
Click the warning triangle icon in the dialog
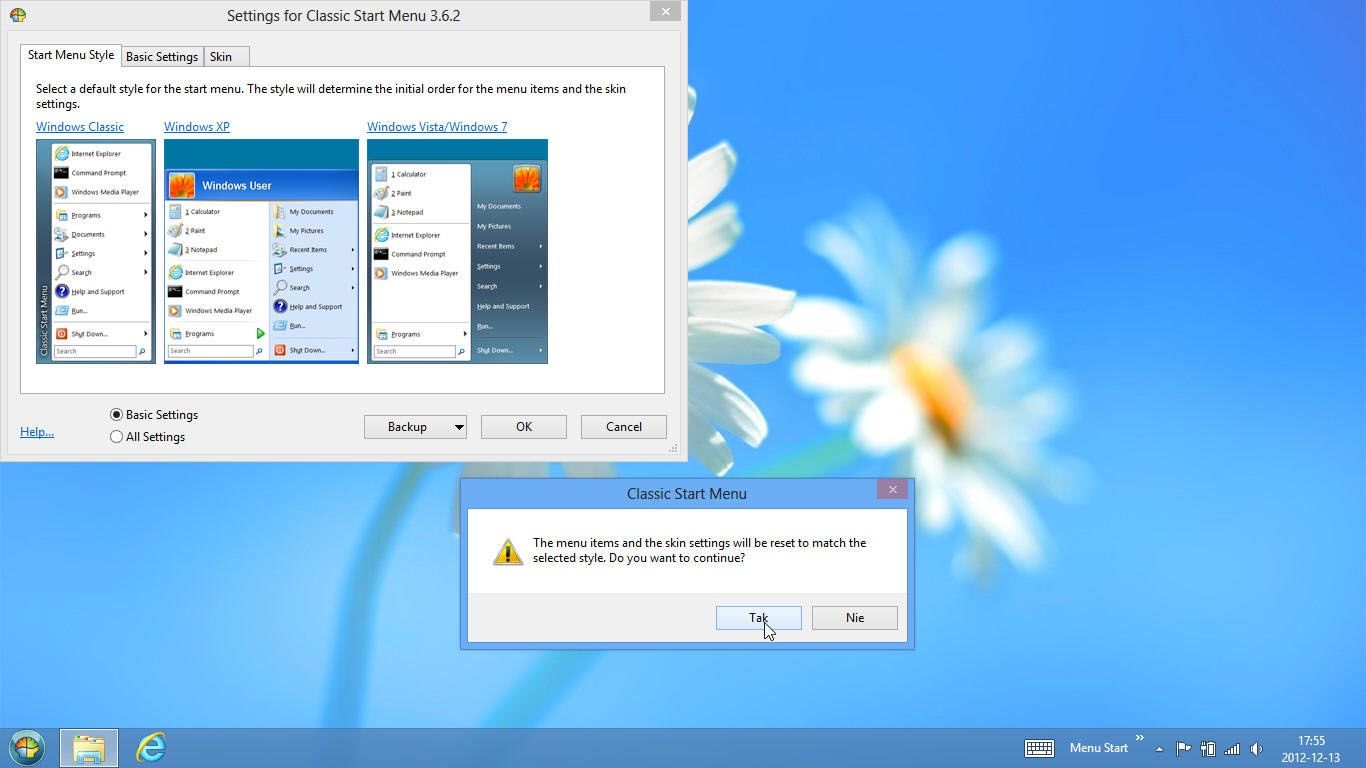click(x=508, y=551)
